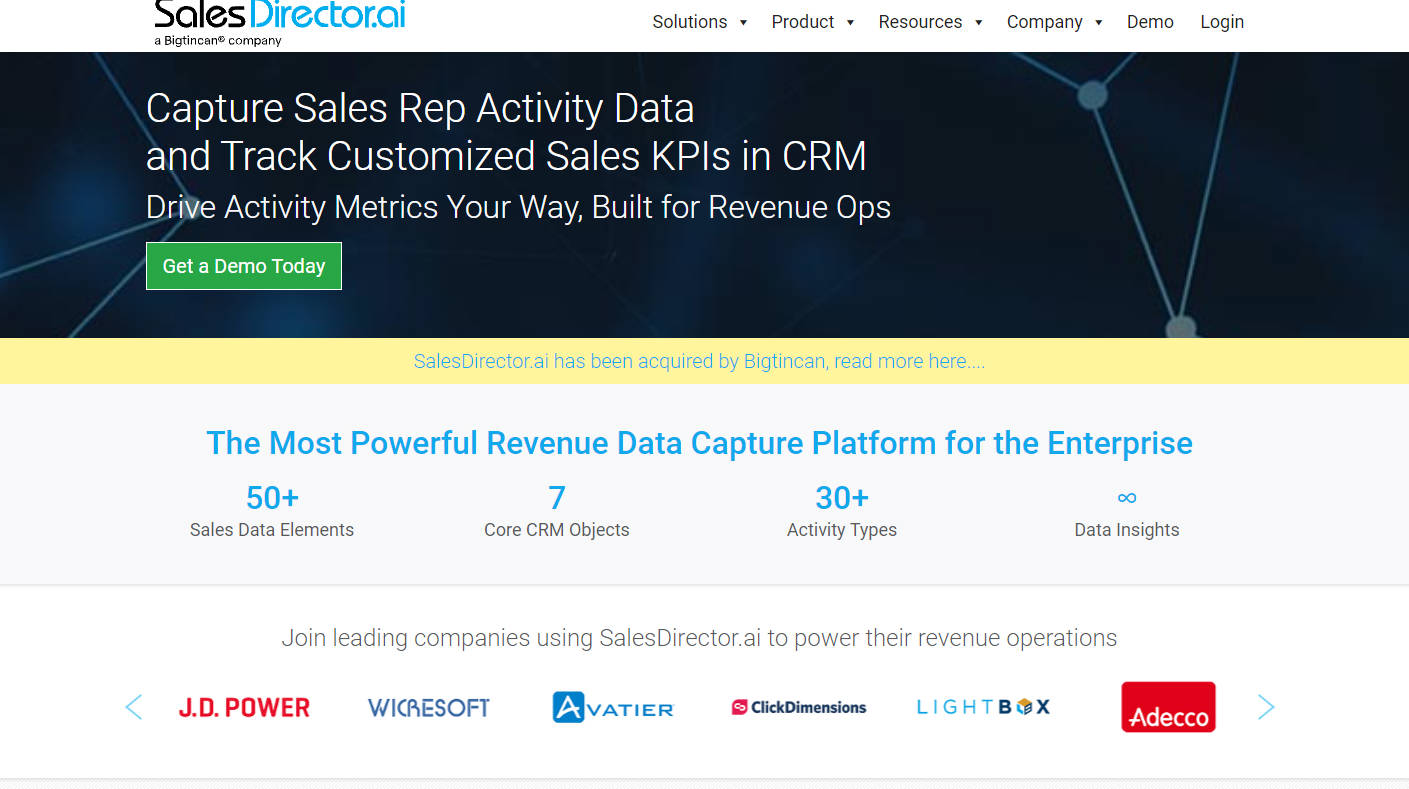Click the LIGHTBOX logo
This screenshot has width=1409, height=789.
[982, 706]
